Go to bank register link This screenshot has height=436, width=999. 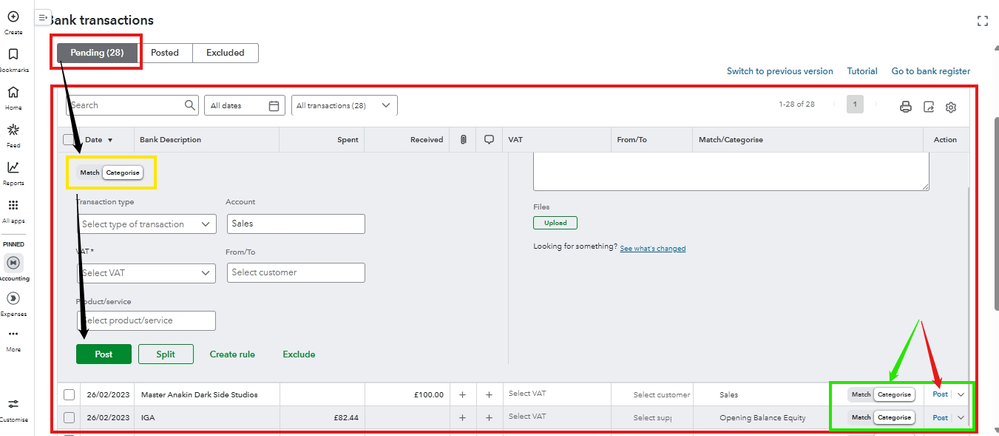931,71
